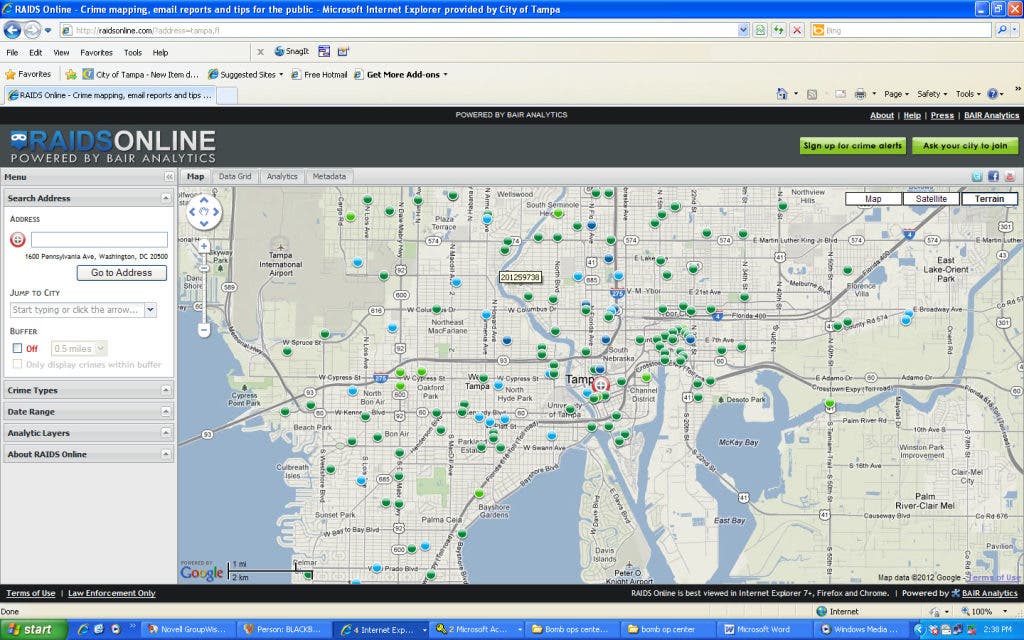This screenshot has height=640, width=1024.
Task: Click the map zoom out minus button
Action: click(204, 329)
